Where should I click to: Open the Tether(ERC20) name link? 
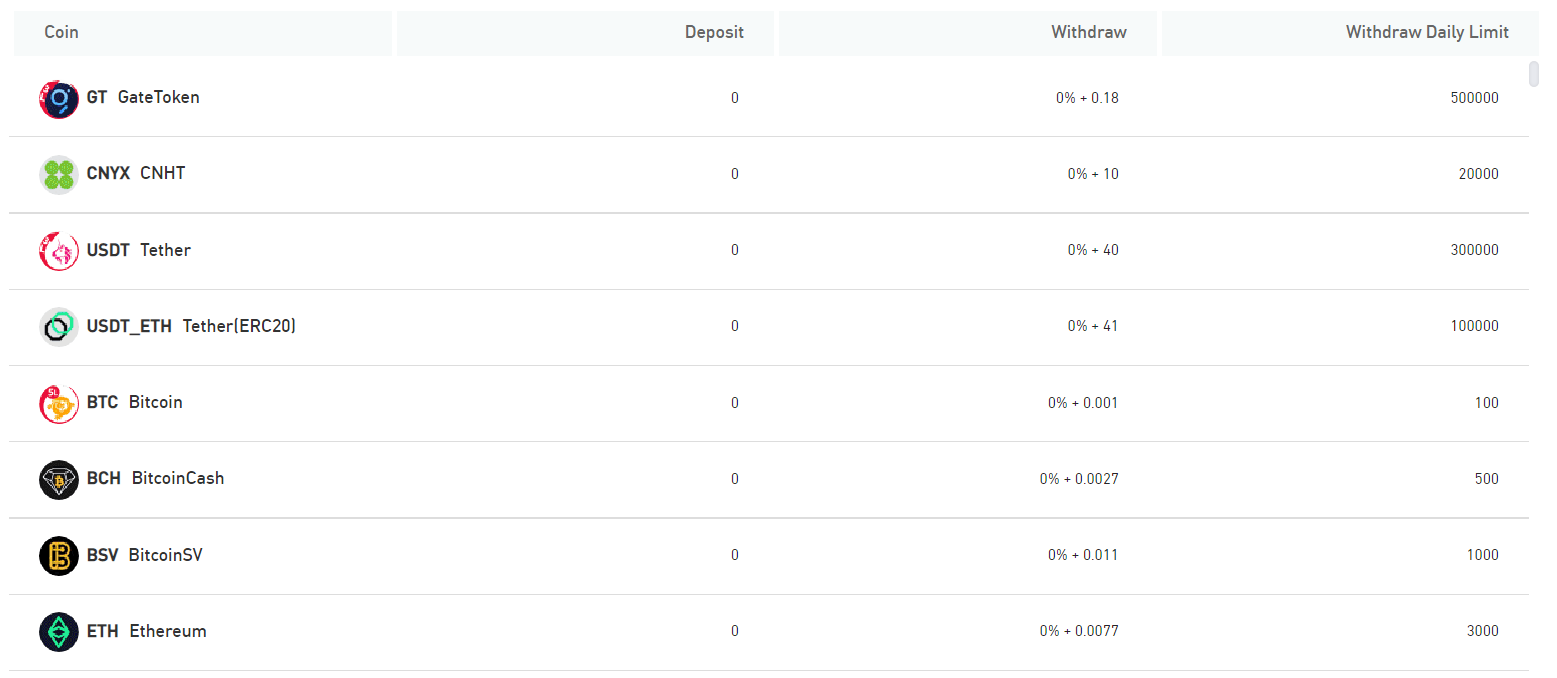239,326
